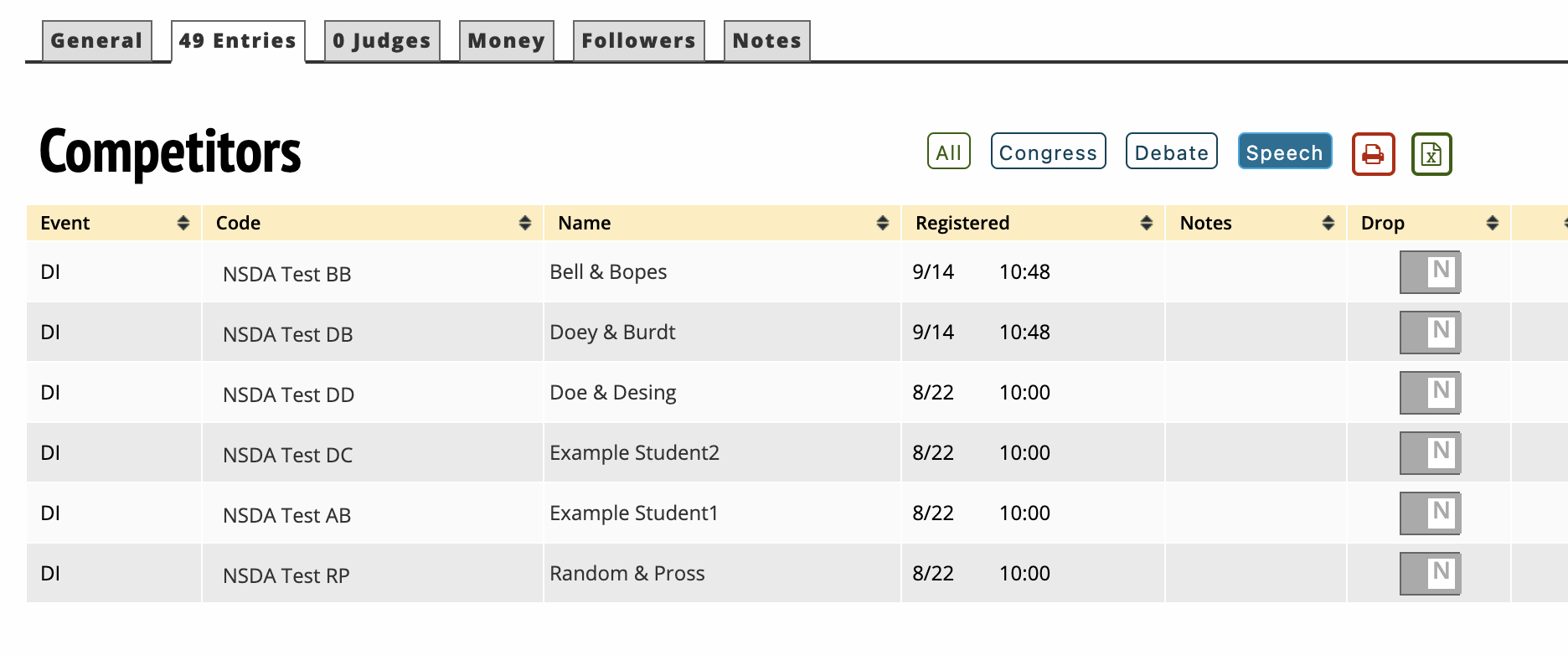
Task: Toggle drop switch for Bell & Bopes
Action: [1430, 272]
